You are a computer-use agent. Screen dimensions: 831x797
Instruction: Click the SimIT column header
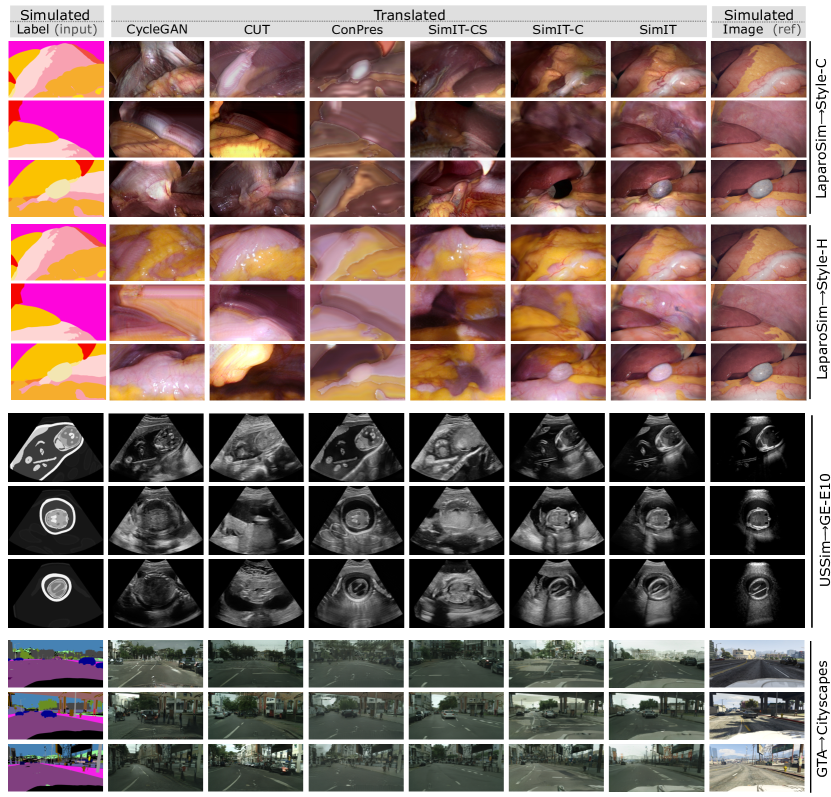coord(658,30)
